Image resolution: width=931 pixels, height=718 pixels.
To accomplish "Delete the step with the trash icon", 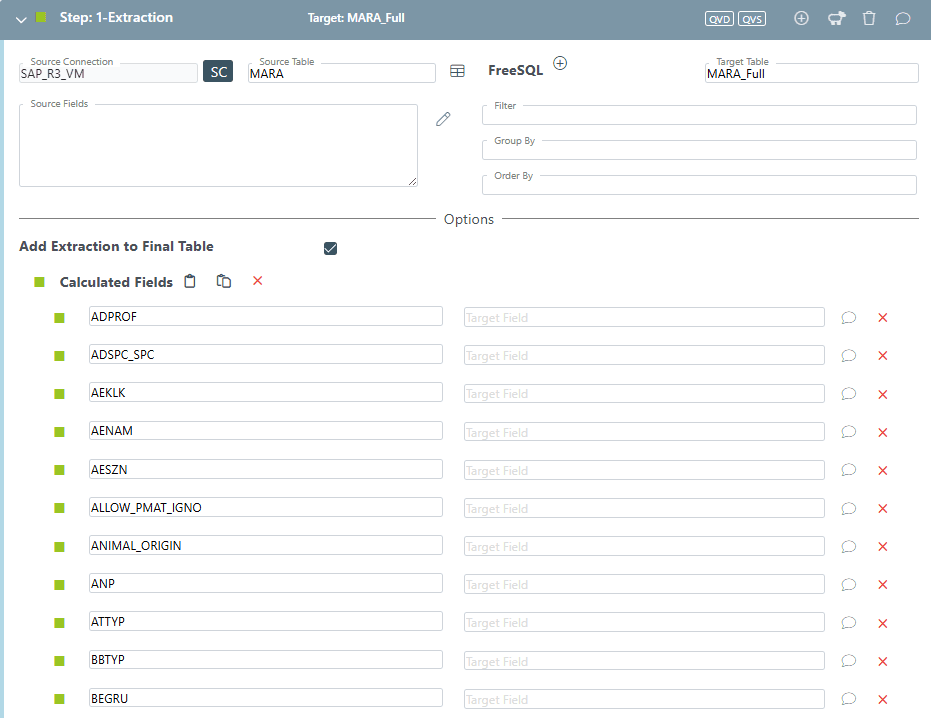I will (x=869, y=18).
